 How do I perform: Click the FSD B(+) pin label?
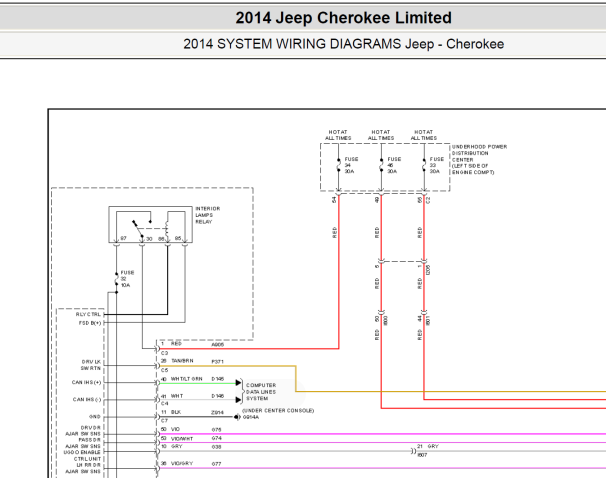point(90,323)
